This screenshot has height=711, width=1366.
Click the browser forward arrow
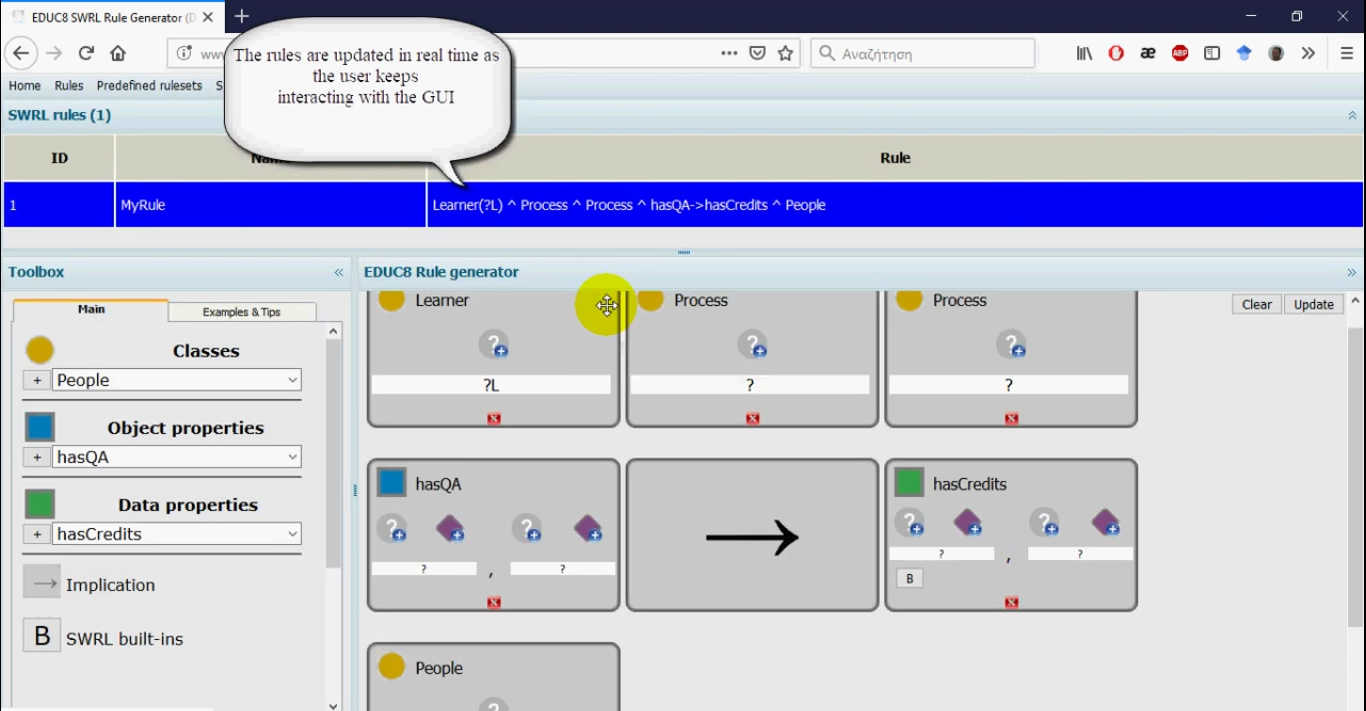[x=54, y=53]
